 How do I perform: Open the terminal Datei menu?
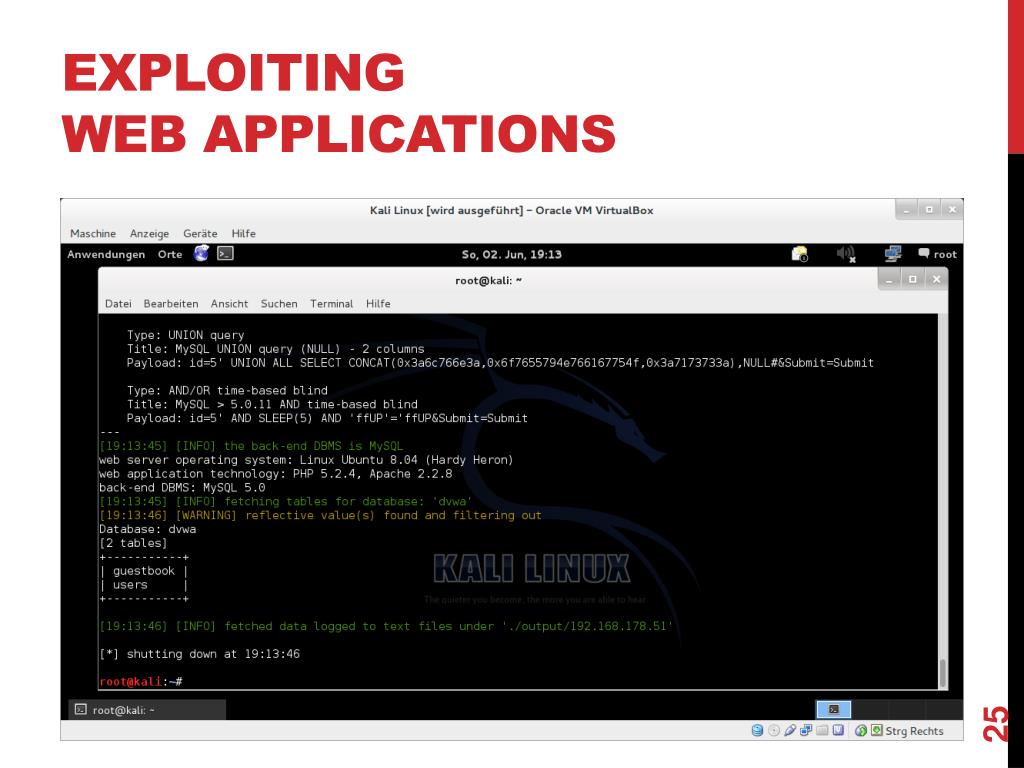click(118, 304)
